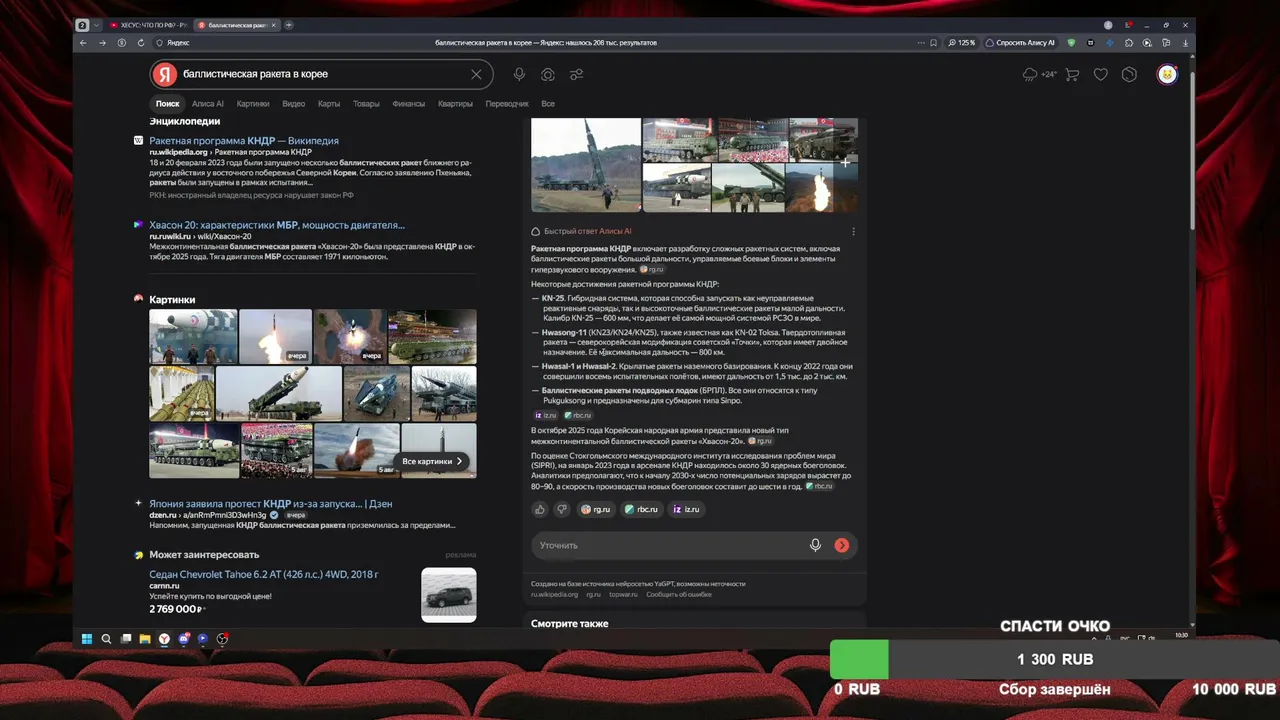Viewport: 1280px width, 720px height.
Task: Open the rbc.ru source chip below the answer
Action: click(642, 509)
